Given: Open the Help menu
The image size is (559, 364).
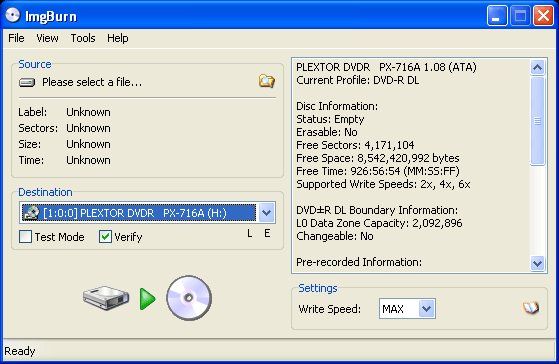Looking at the screenshot, I should [x=118, y=38].
